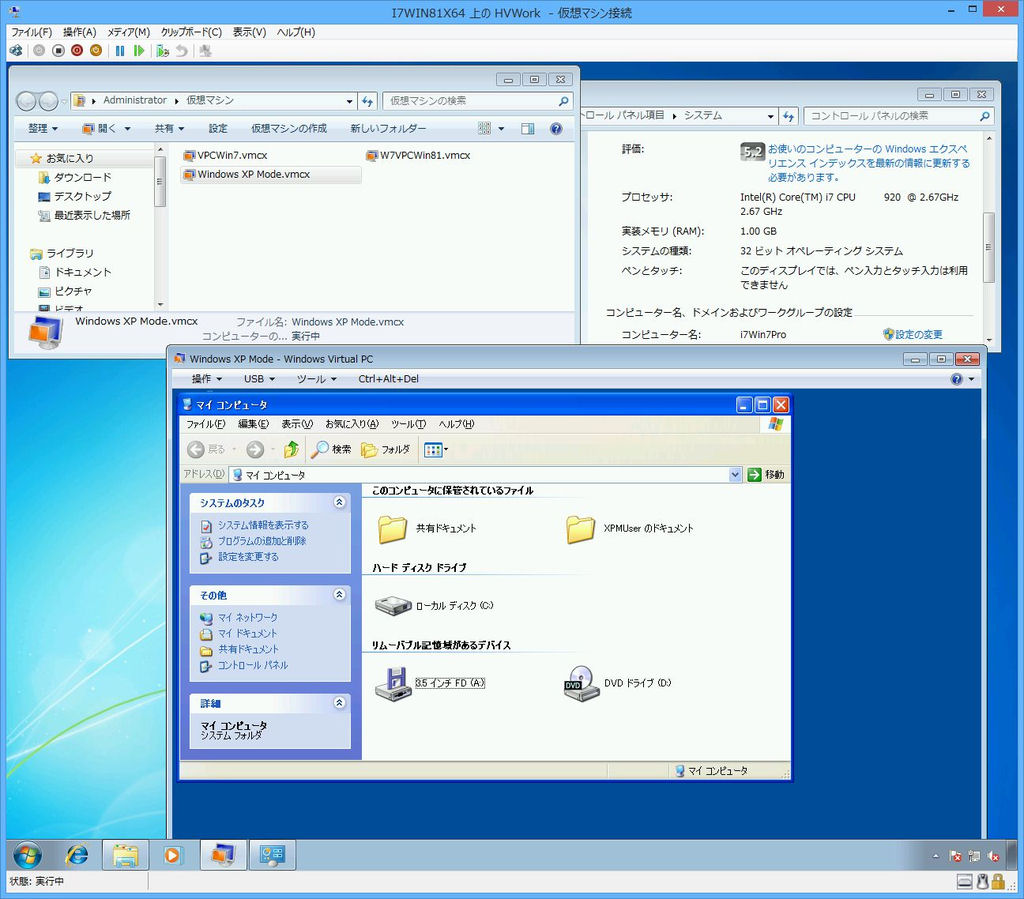Viewport: 1024px width, 899px height.
Task: Open 整理 dropdown in the 仮想マシン Explorer window
Action: tap(43, 129)
